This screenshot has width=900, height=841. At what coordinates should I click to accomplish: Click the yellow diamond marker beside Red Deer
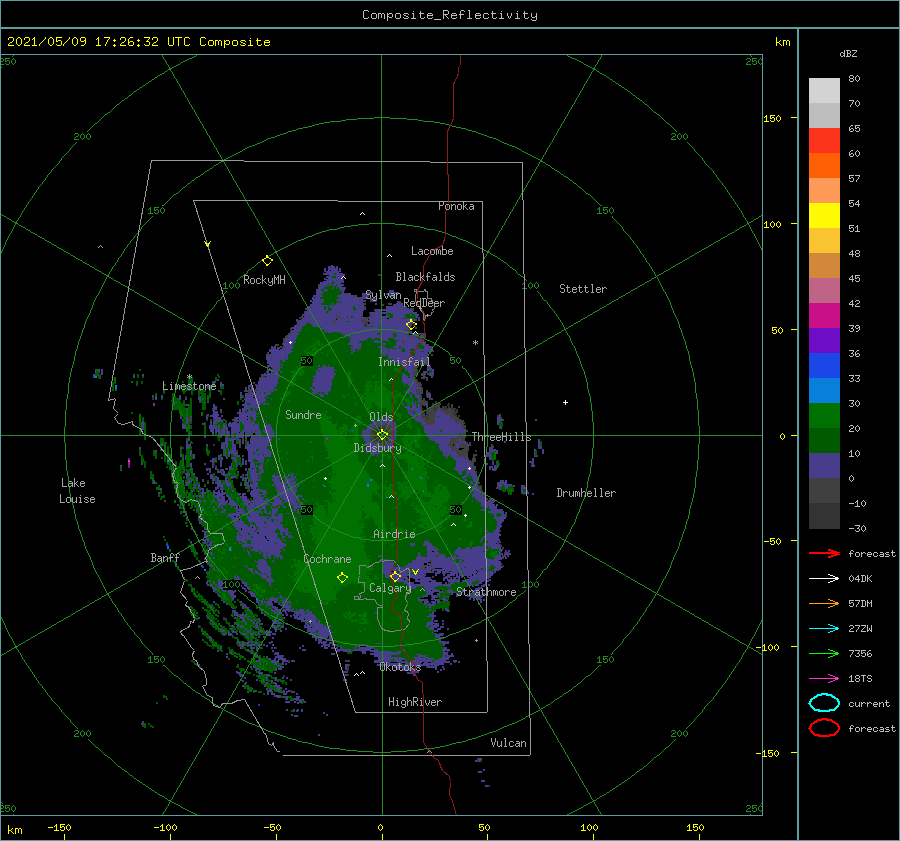coord(411,325)
